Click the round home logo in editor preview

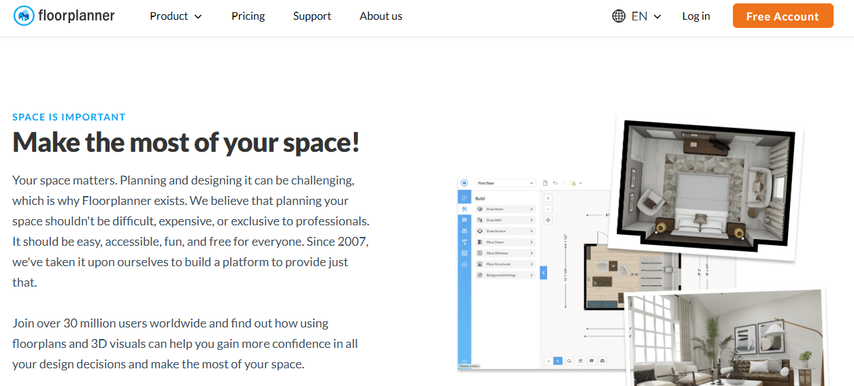(465, 183)
